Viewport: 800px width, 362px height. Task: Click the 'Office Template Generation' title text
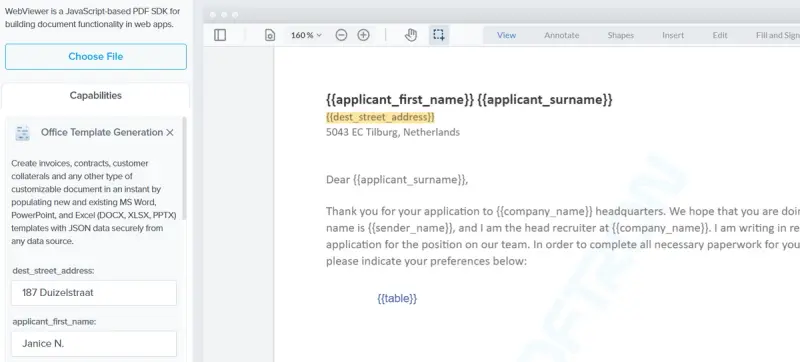click(102, 133)
